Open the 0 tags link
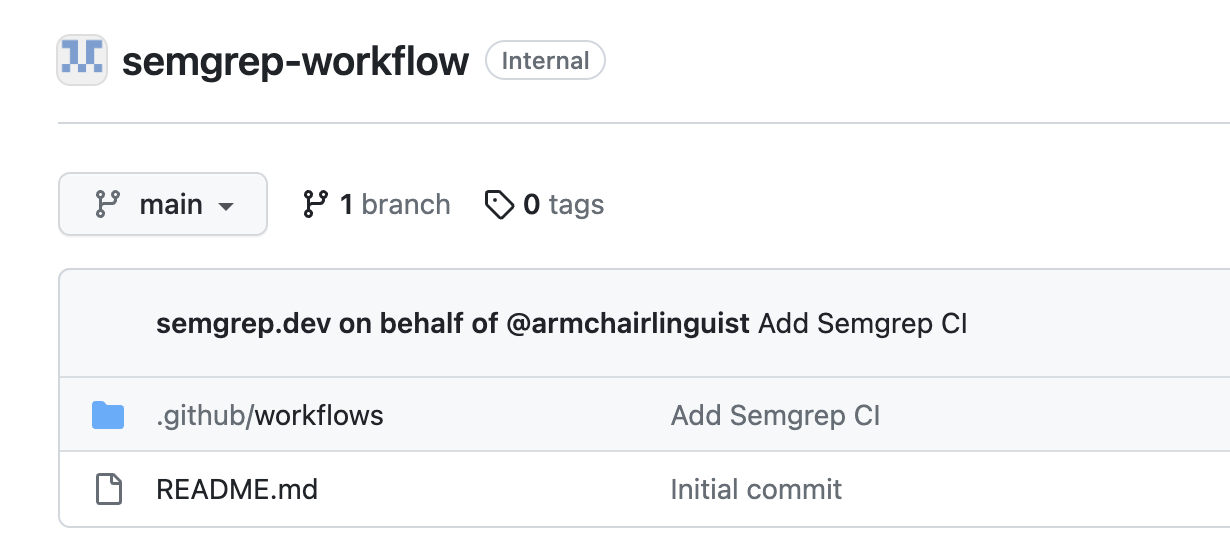 tap(563, 204)
